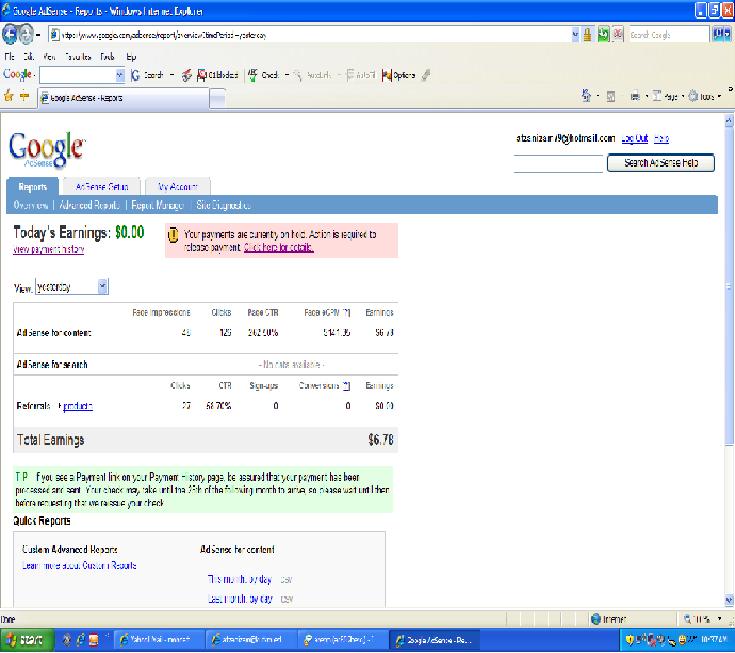Switch to Google AdSense taskbar window
This screenshot has width=735, height=653.
[x=435, y=639]
